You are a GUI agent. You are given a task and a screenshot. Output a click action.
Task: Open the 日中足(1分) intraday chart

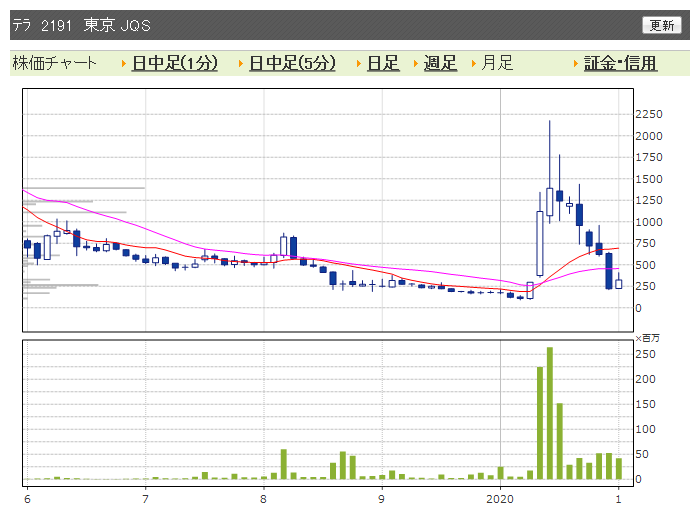[x=175, y=63]
